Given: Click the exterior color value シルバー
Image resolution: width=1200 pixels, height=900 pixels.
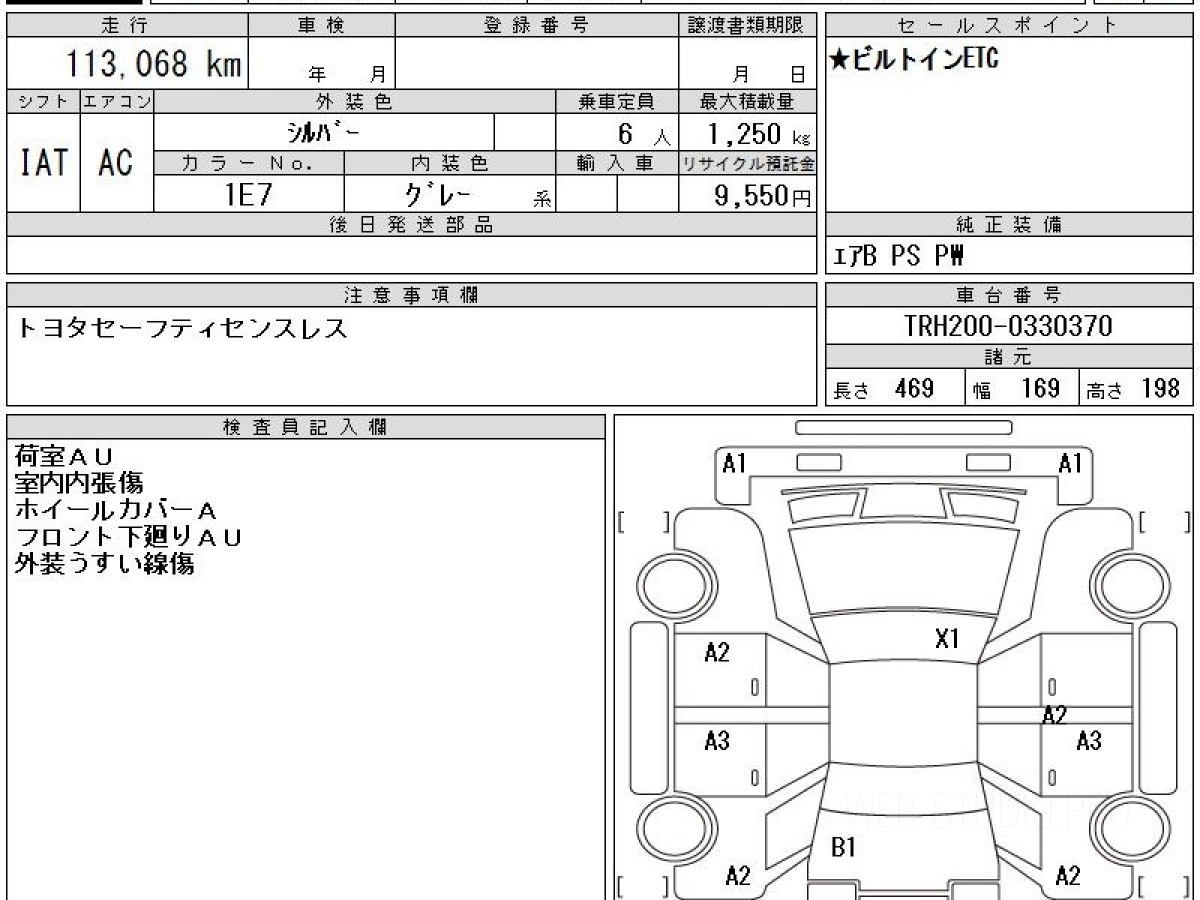Looking at the screenshot, I should 325,132.
